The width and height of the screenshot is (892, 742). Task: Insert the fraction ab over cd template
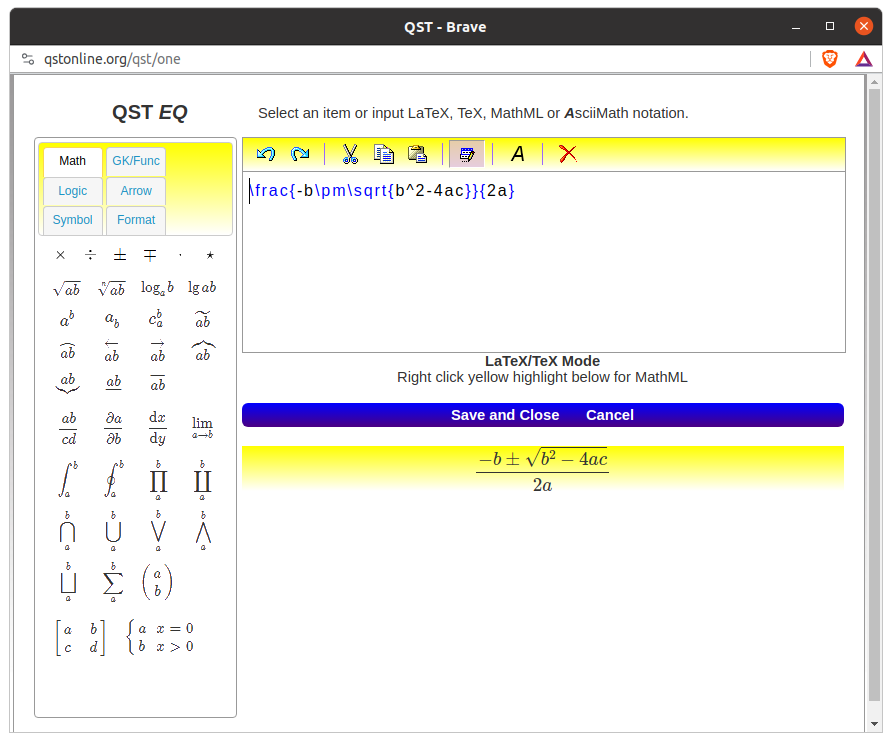click(x=69, y=429)
